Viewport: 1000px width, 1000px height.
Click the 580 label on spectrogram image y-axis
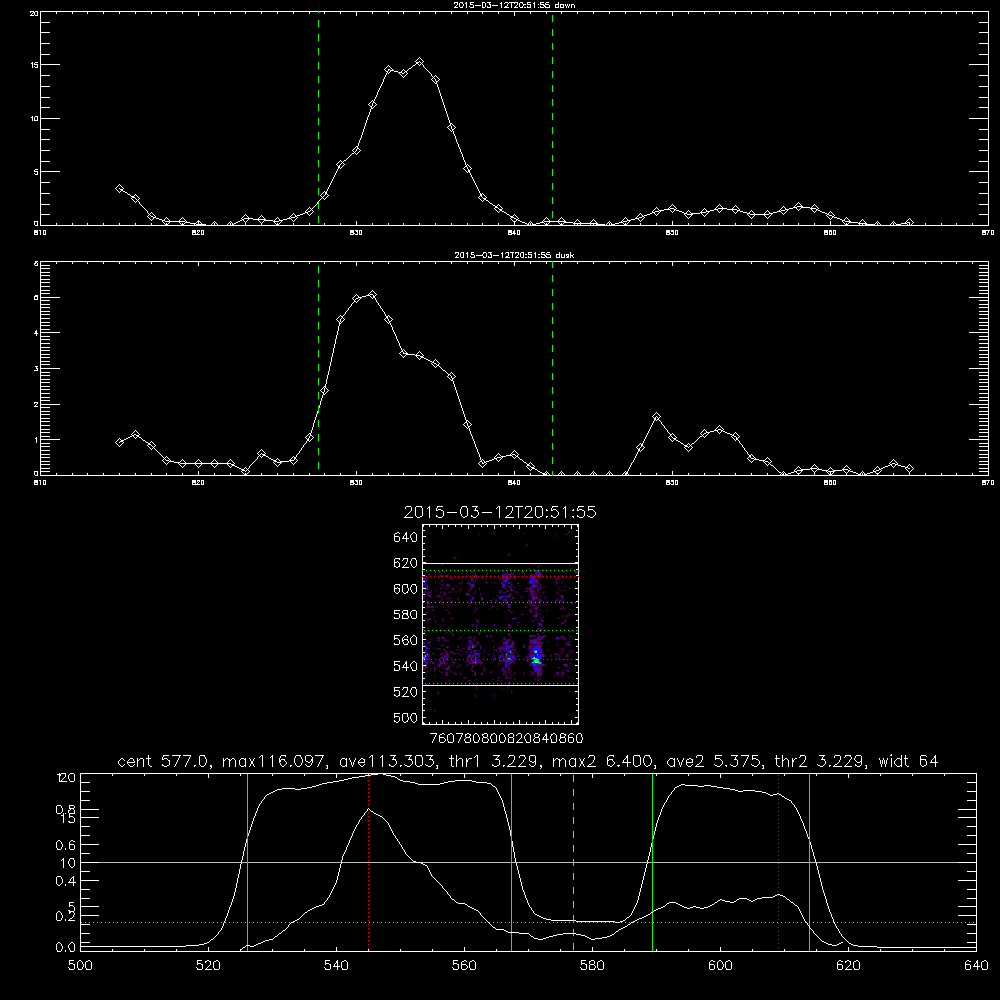click(x=406, y=615)
